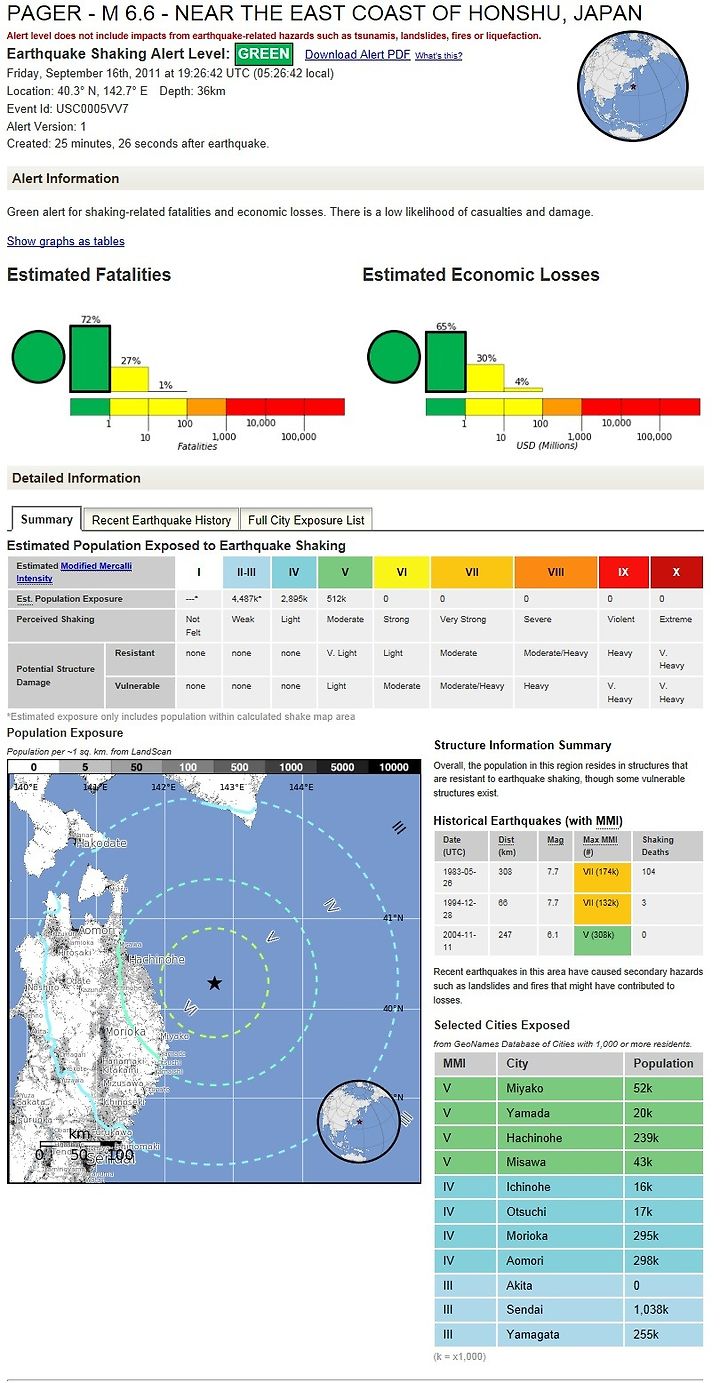
Task: Click the 2004-11-11 historical earthquake date
Action: click(x=460, y=940)
